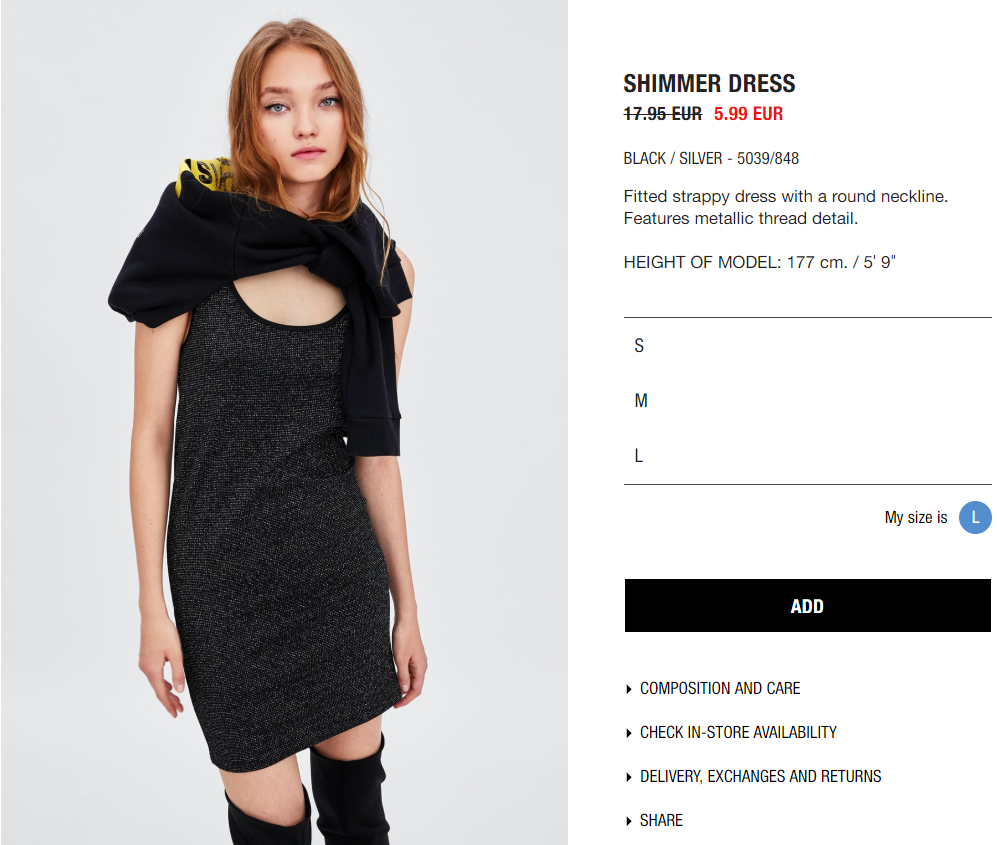Click the arrow icon beside Delivery, Exchanges and Returns
The width and height of the screenshot is (997, 845).
(x=629, y=777)
